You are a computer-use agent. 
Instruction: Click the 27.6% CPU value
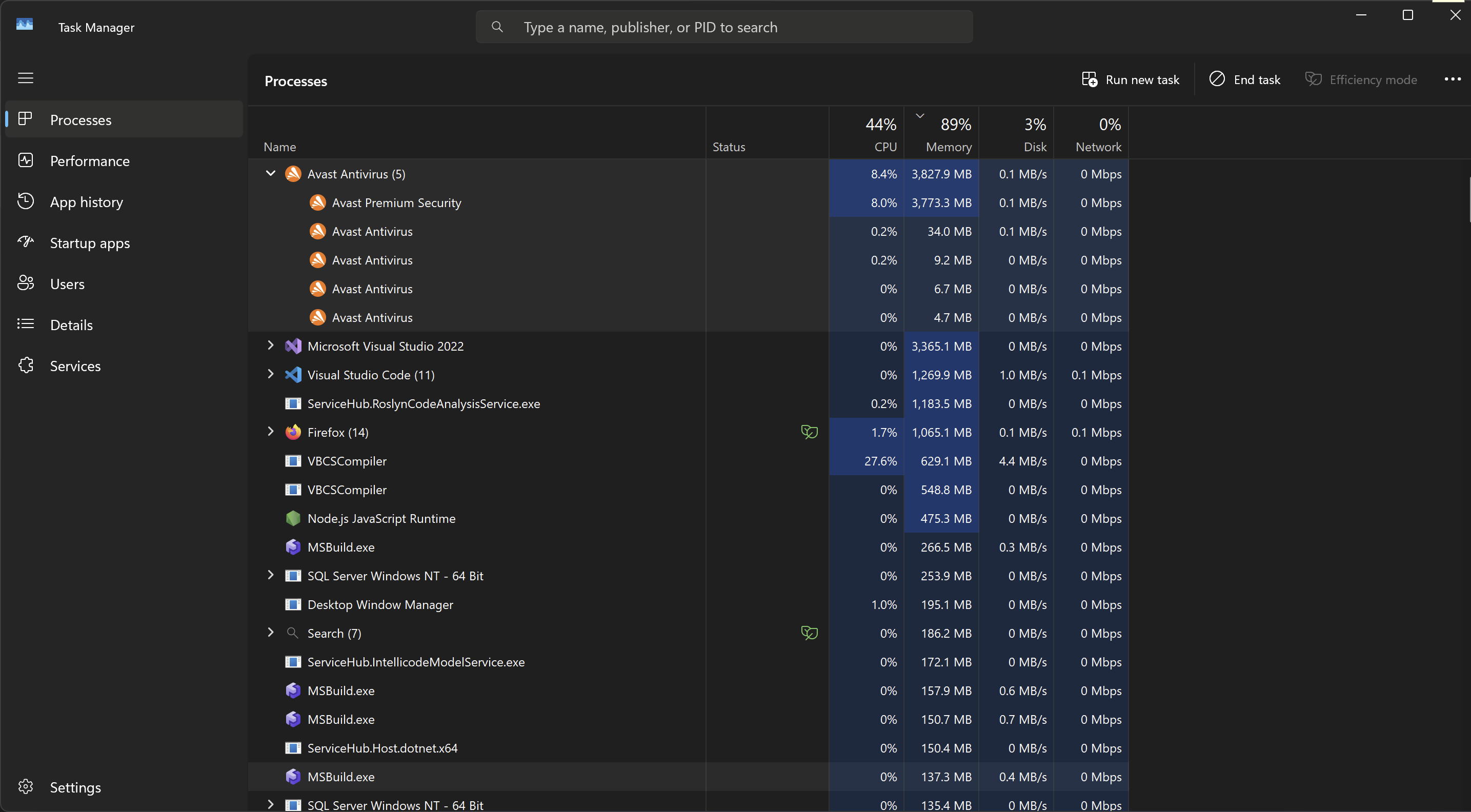click(x=880, y=461)
